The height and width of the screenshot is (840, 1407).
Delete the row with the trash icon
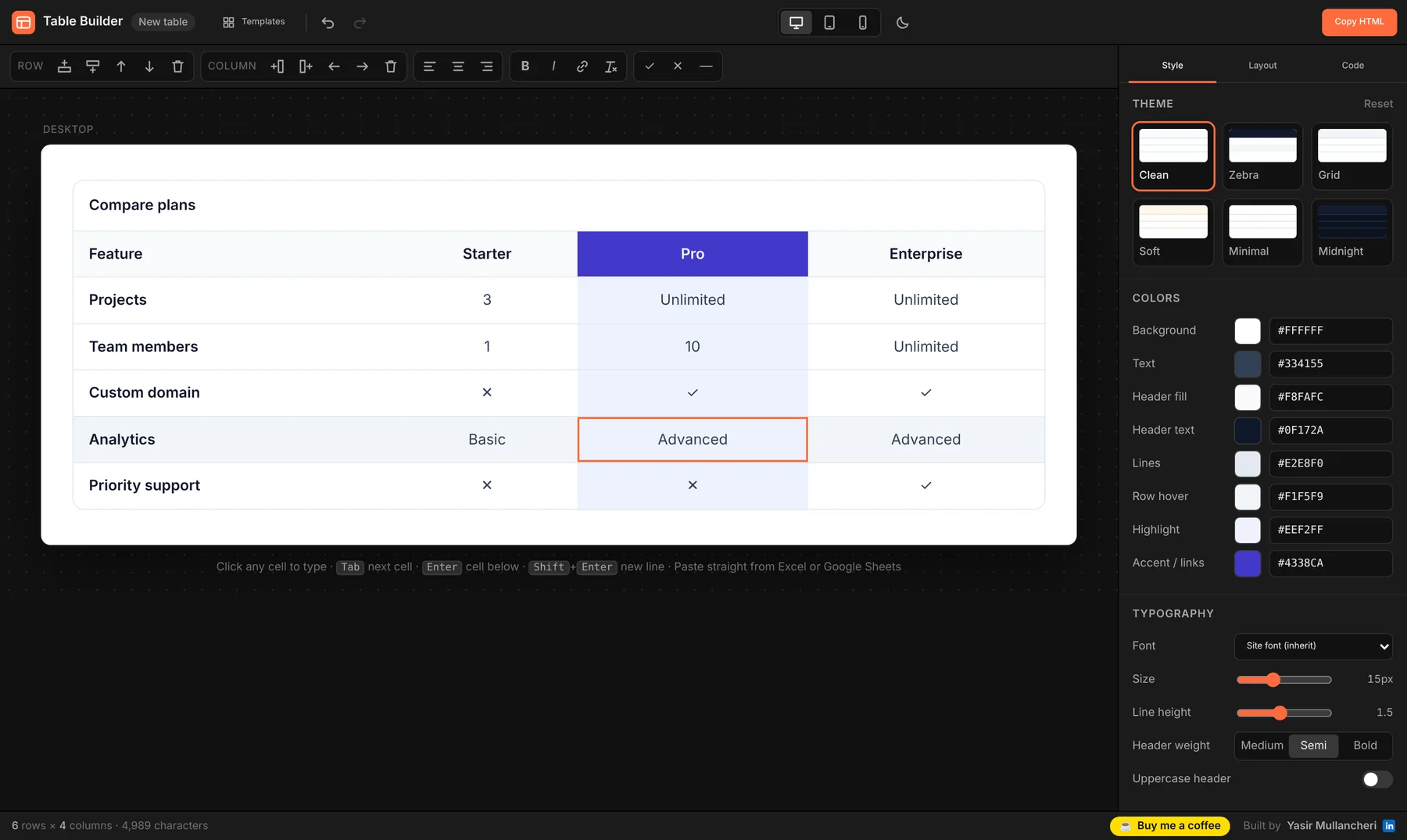177,66
